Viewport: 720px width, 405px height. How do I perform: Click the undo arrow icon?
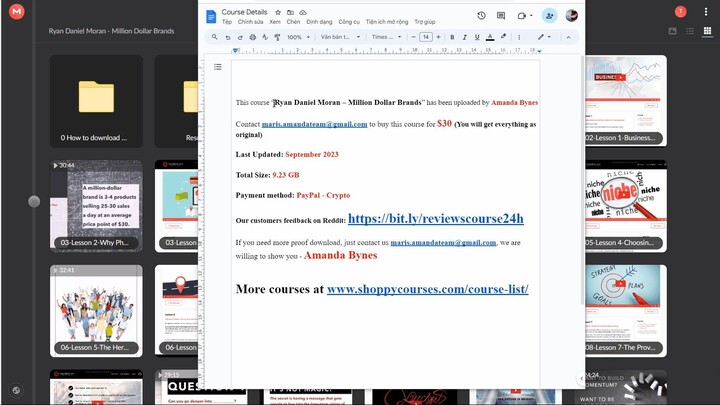coord(227,37)
